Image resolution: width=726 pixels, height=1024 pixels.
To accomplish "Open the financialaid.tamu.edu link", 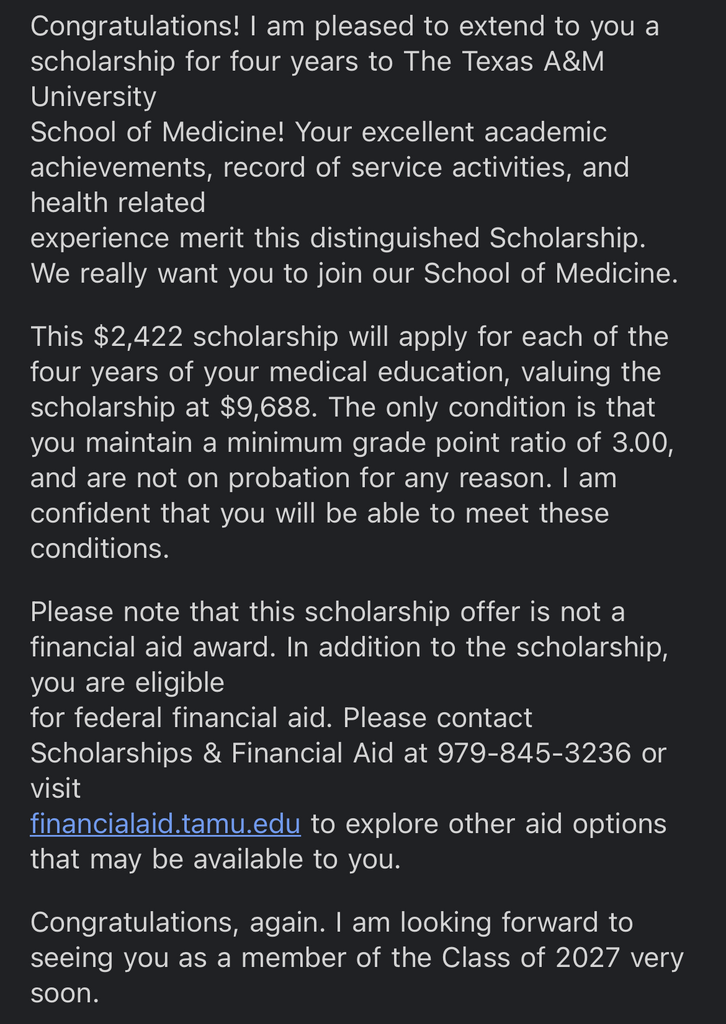I will (165, 824).
